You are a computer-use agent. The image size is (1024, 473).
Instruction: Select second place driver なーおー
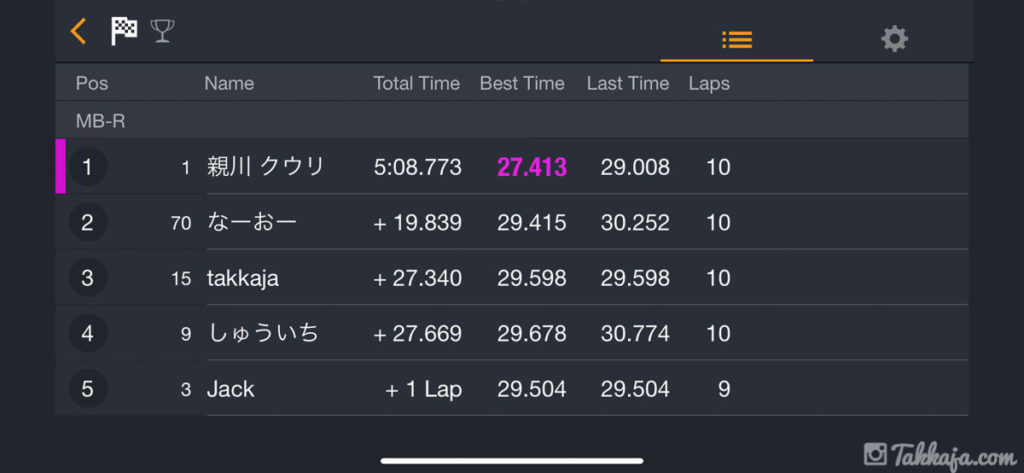click(x=252, y=222)
